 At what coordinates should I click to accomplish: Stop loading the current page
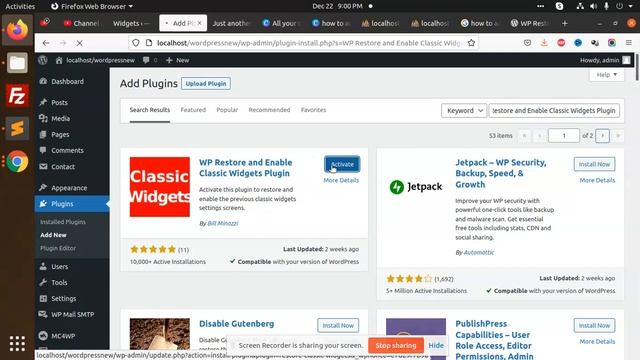tap(80, 43)
